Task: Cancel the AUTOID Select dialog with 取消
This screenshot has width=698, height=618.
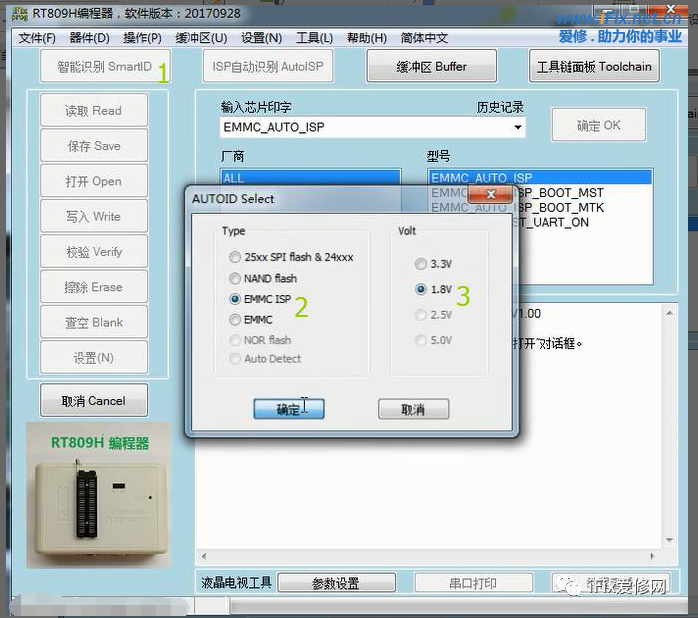Action: pyautogui.click(x=414, y=409)
